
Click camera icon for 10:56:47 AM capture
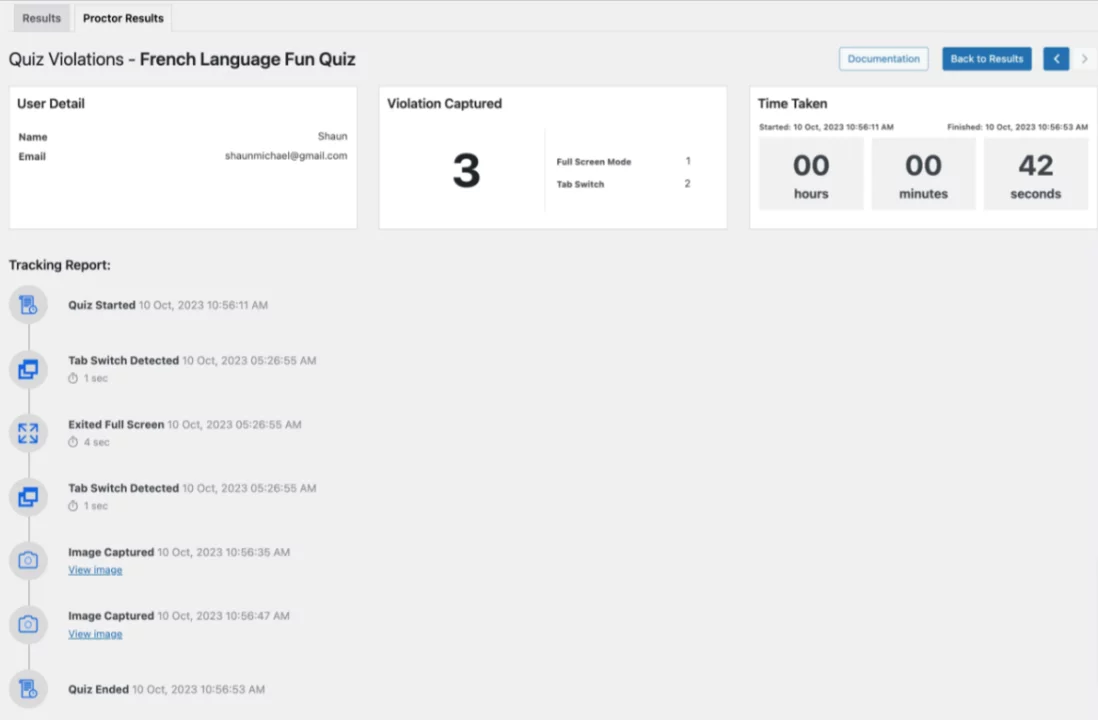(x=28, y=625)
